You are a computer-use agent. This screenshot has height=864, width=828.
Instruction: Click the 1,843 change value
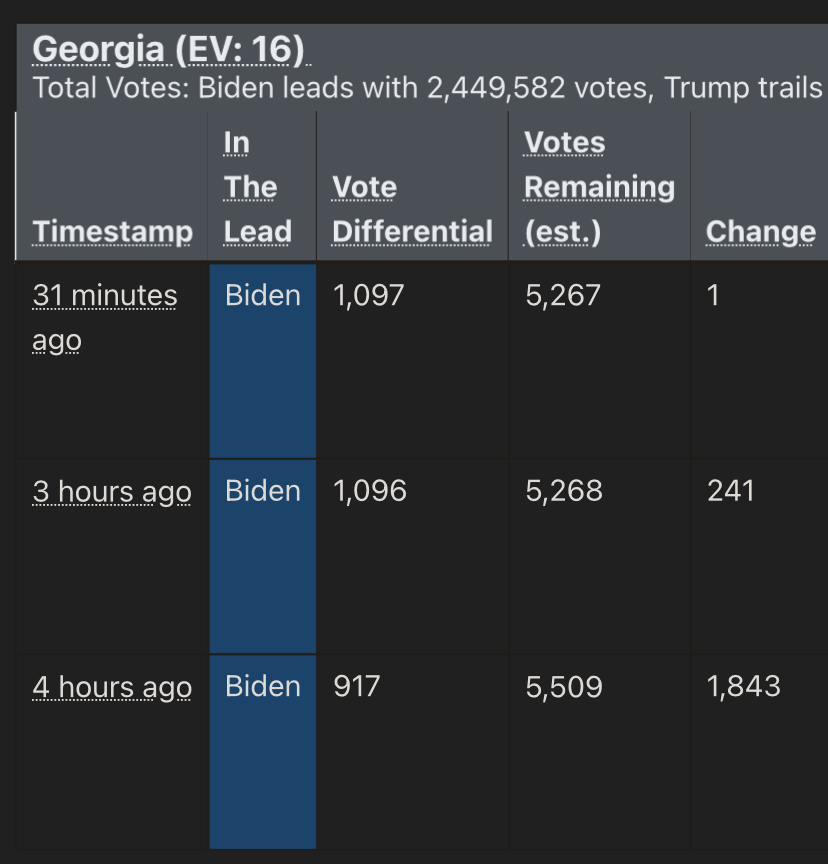[x=743, y=687]
